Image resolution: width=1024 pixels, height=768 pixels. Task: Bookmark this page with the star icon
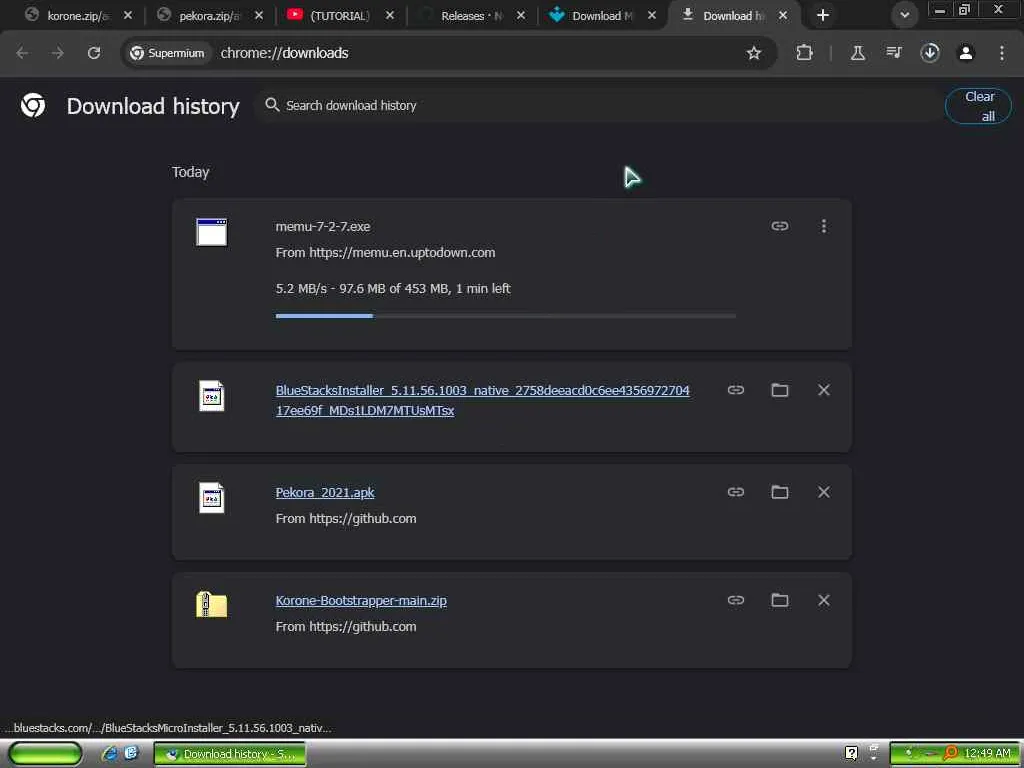pyautogui.click(x=754, y=53)
